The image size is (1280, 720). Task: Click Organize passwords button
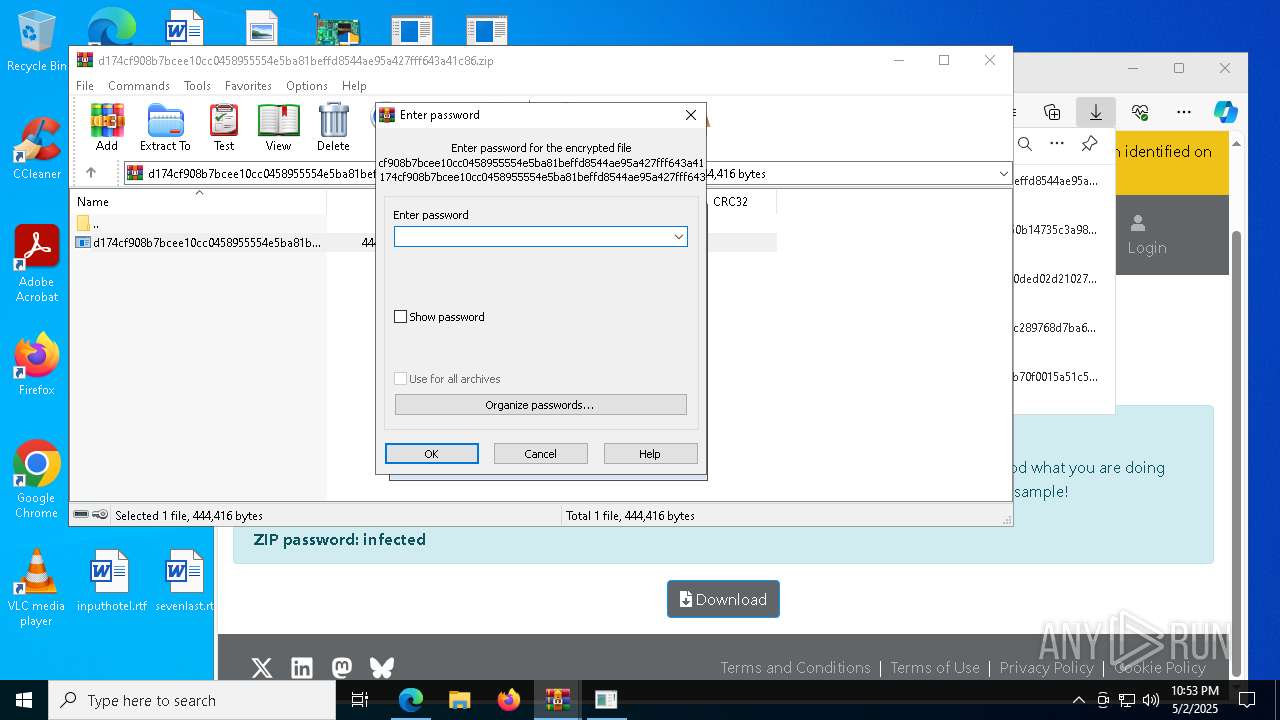tap(541, 405)
